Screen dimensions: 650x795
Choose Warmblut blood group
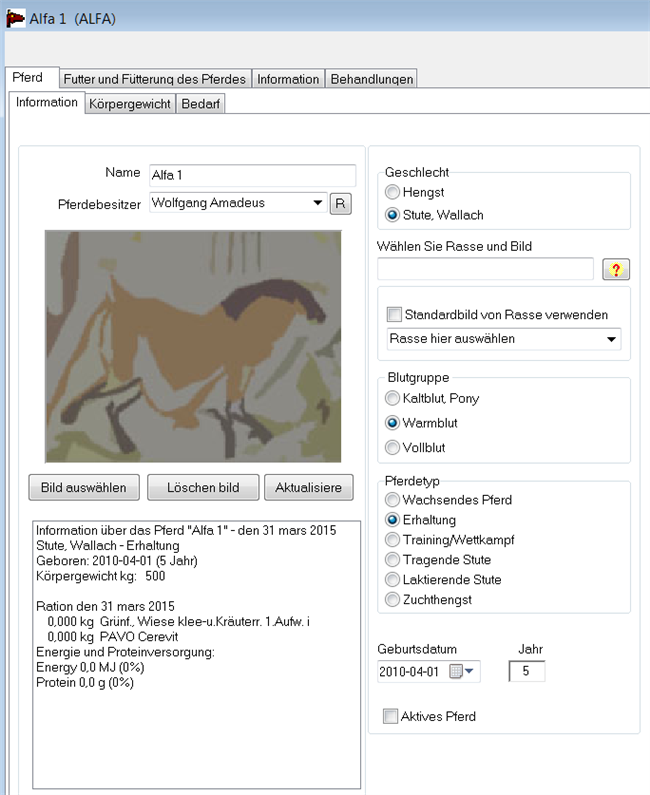[x=392, y=422]
